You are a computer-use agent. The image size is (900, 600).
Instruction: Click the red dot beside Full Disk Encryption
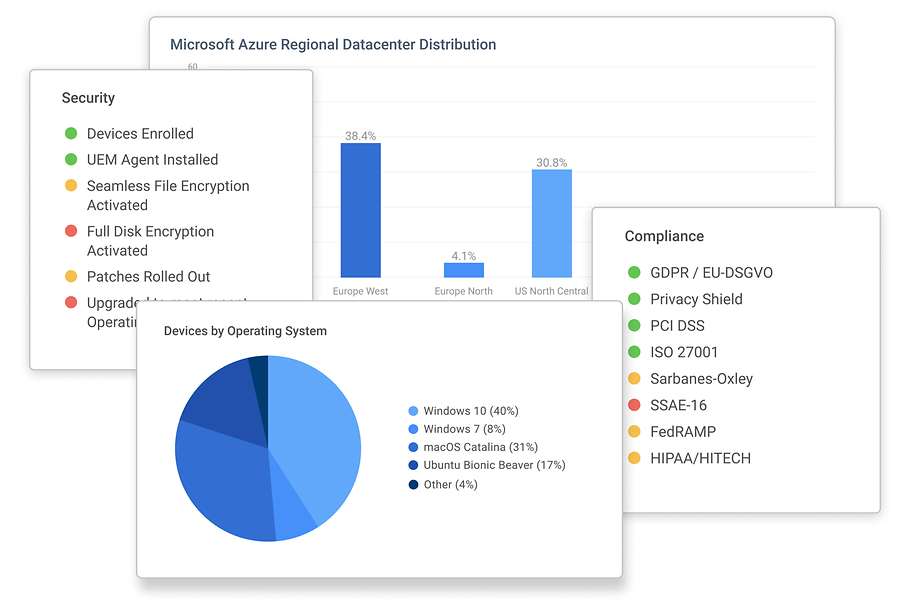(x=71, y=231)
